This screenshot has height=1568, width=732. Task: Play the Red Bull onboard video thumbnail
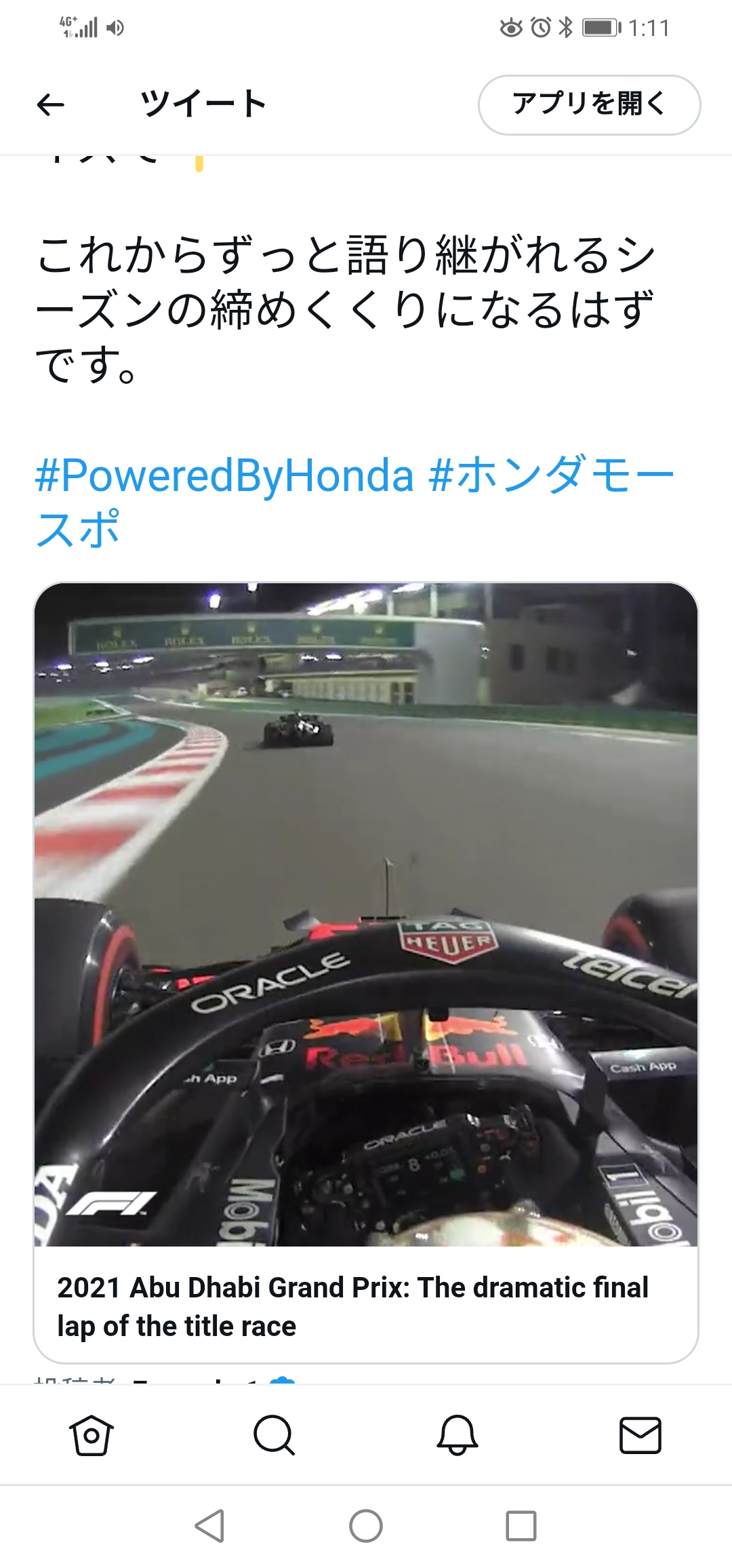click(x=366, y=914)
